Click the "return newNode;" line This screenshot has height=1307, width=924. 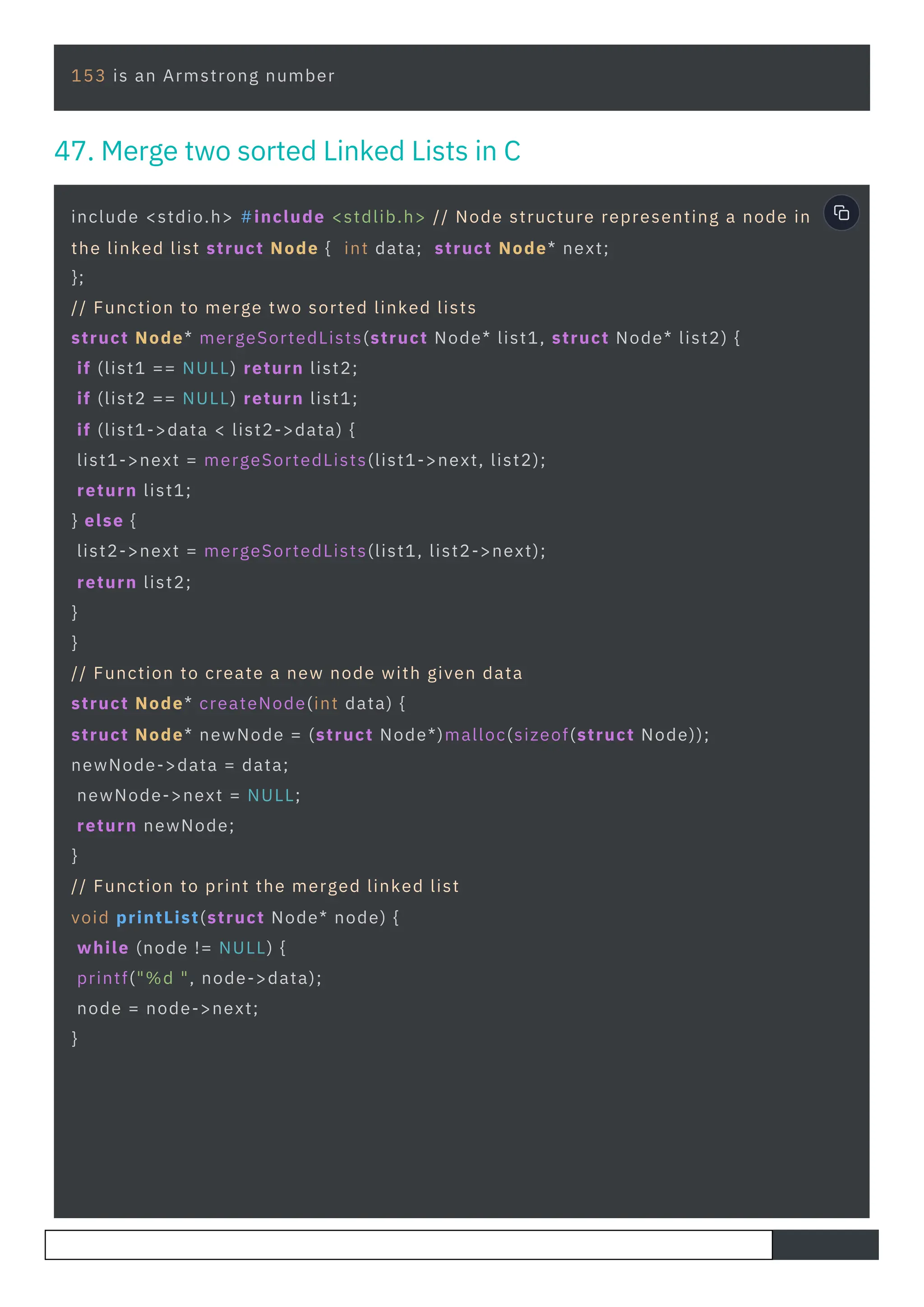(x=155, y=825)
